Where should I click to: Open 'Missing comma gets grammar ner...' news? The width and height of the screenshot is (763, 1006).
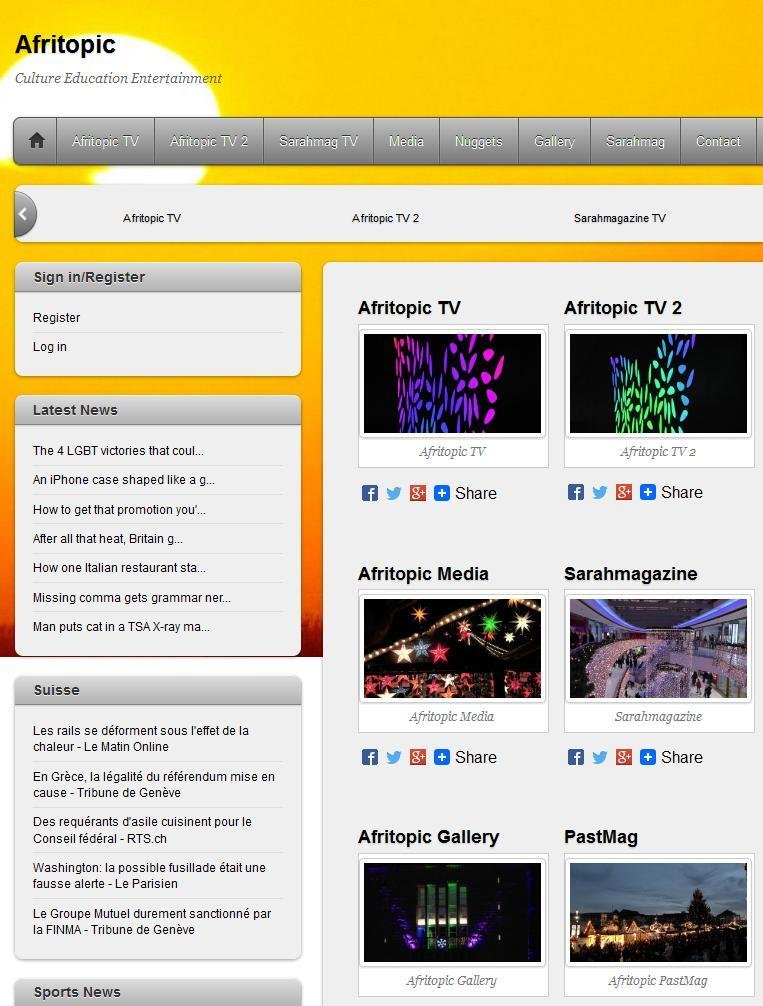pyautogui.click(x=132, y=597)
